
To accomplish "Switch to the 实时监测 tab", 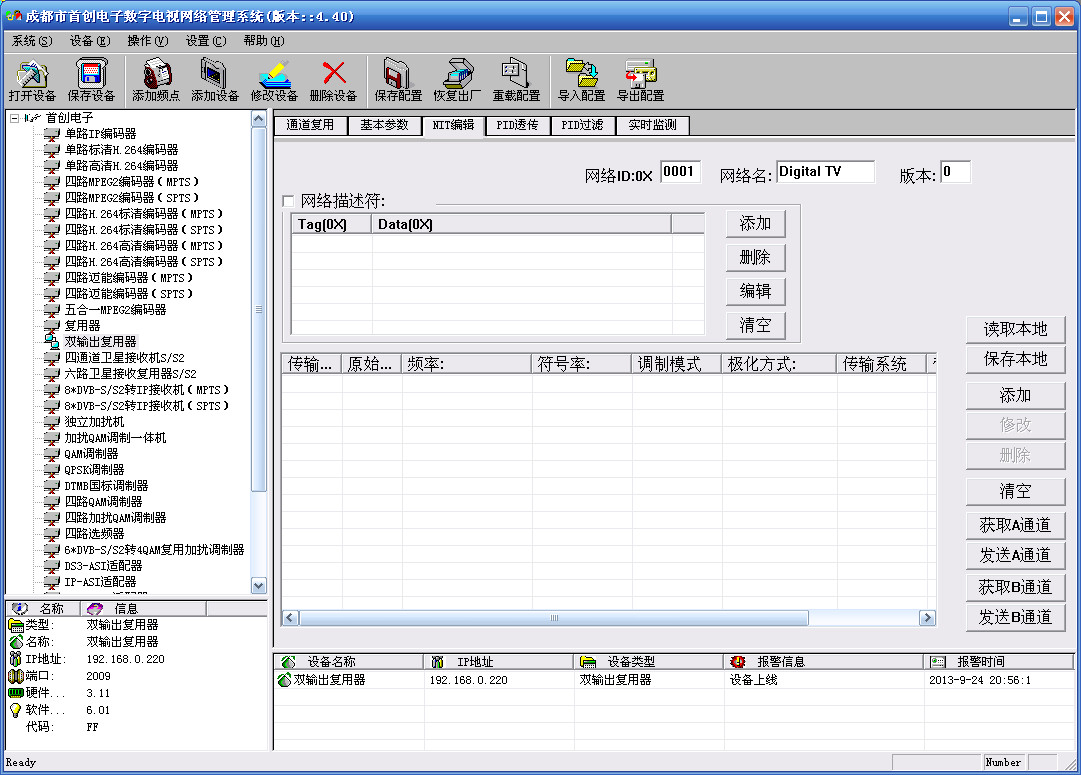I will pyautogui.click(x=652, y=125).
